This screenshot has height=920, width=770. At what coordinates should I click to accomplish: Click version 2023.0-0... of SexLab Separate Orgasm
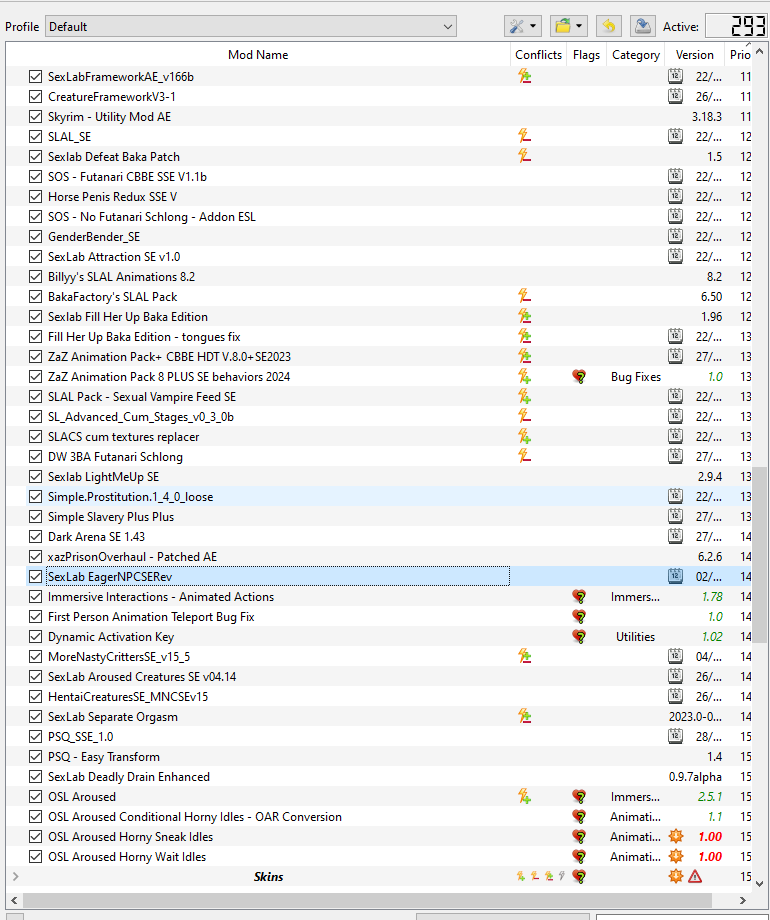[695, 716]
